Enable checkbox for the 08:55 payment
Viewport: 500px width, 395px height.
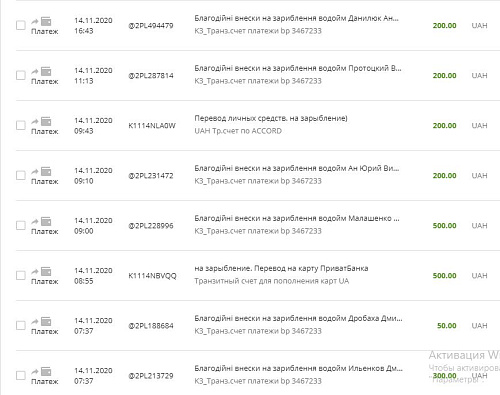[x=21, y=275]
